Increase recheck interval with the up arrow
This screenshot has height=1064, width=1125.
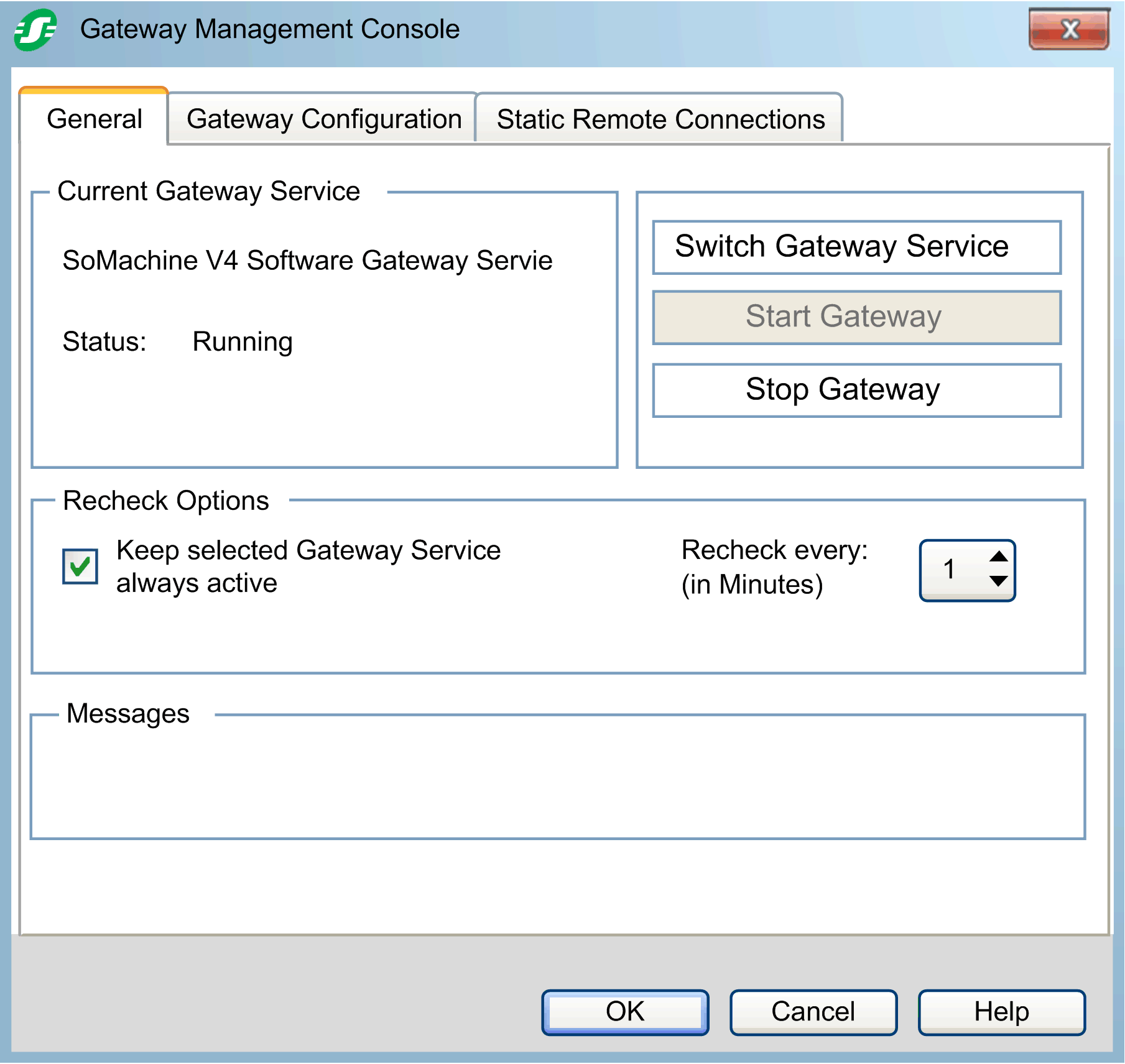(998, 557)
